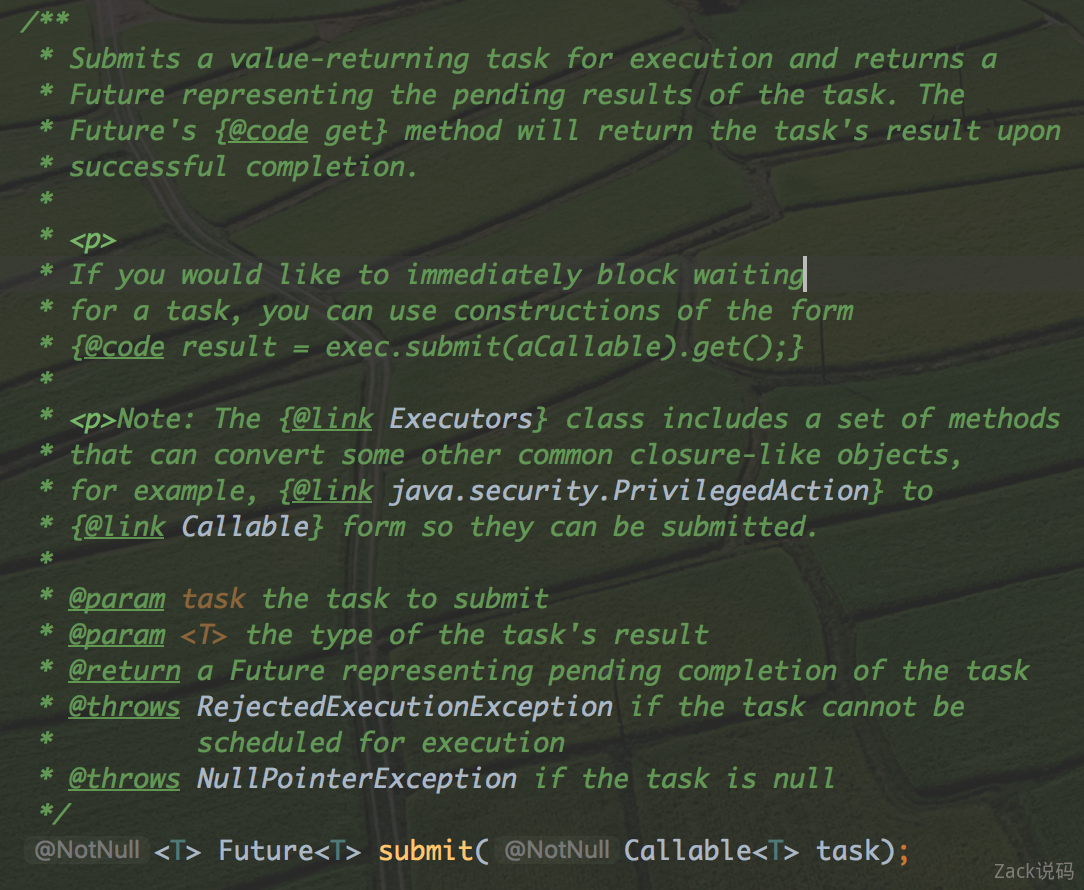This screenshot has height=890, width=1084.
Task: Click the @return Javadoc tag
Action: point(125,671)
